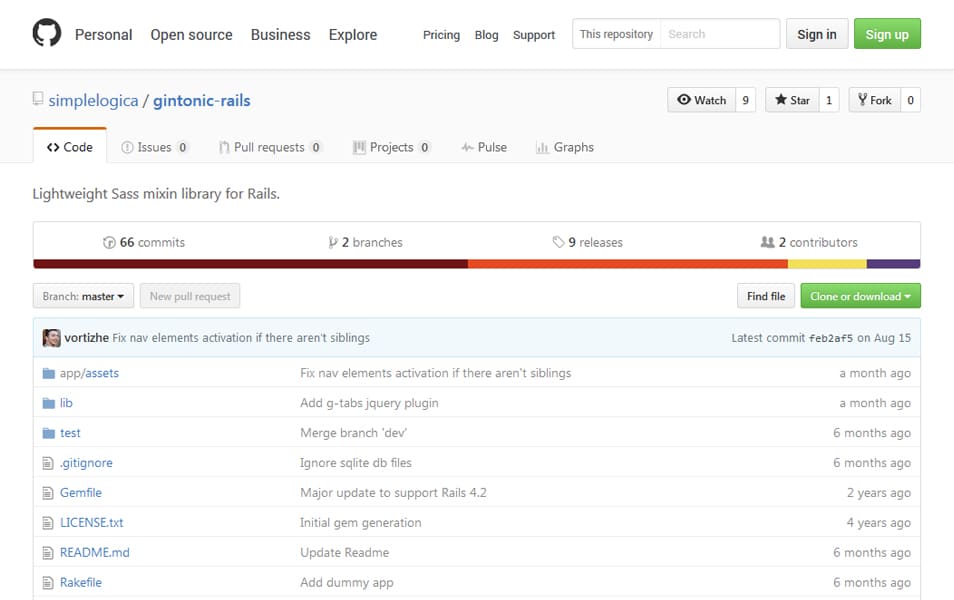
Task: Watch this repository
Action: [702, 100]
